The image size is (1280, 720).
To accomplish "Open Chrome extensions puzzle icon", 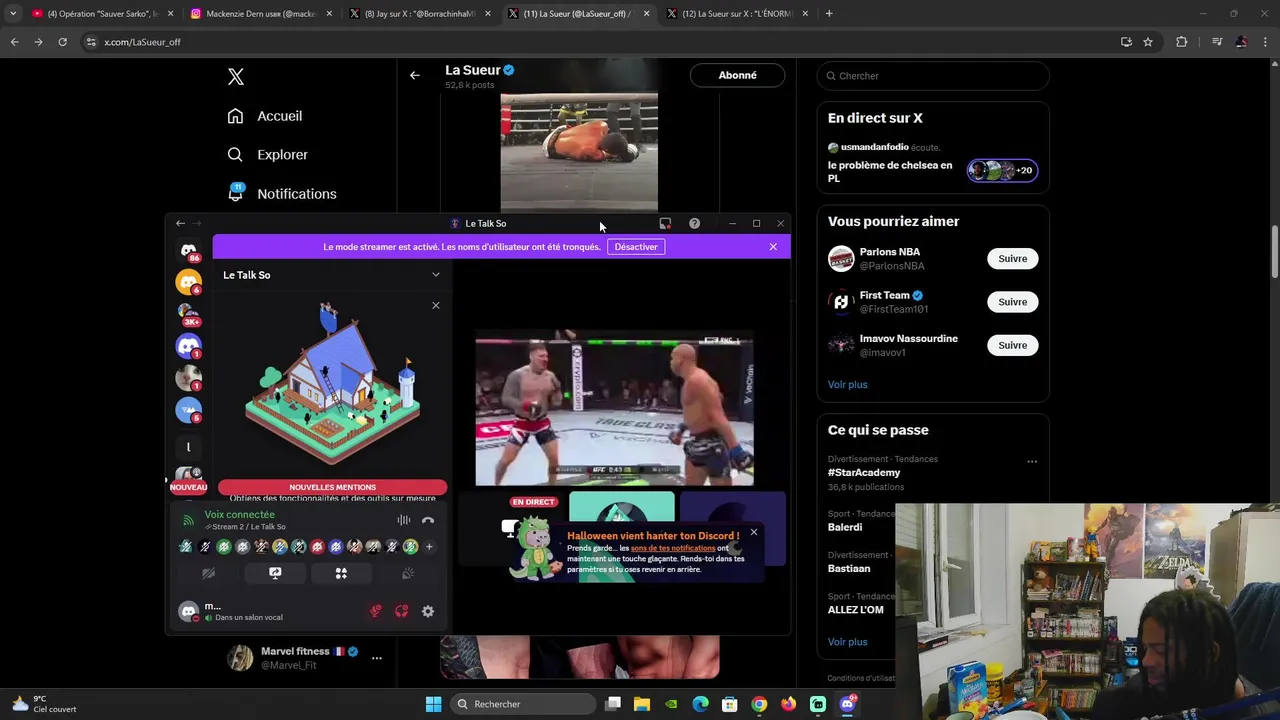I will (1182, 42).
